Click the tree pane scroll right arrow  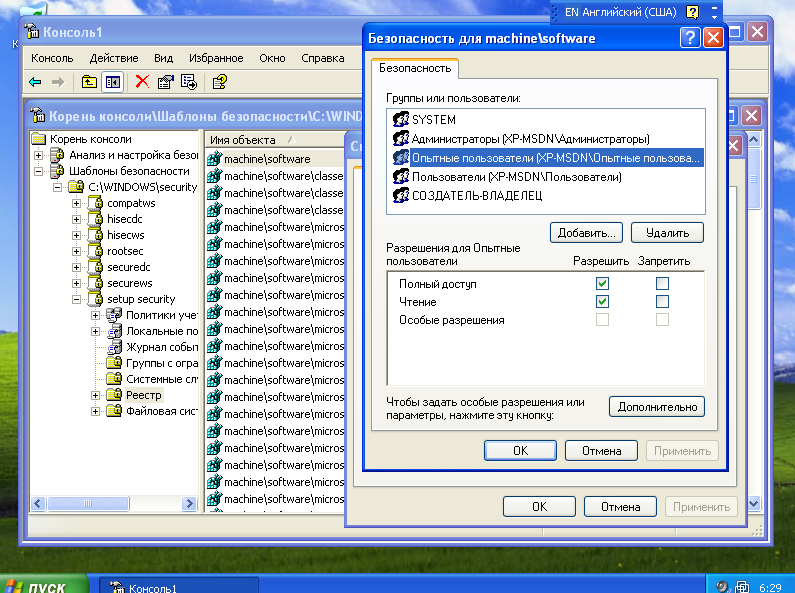coord(190,503)
